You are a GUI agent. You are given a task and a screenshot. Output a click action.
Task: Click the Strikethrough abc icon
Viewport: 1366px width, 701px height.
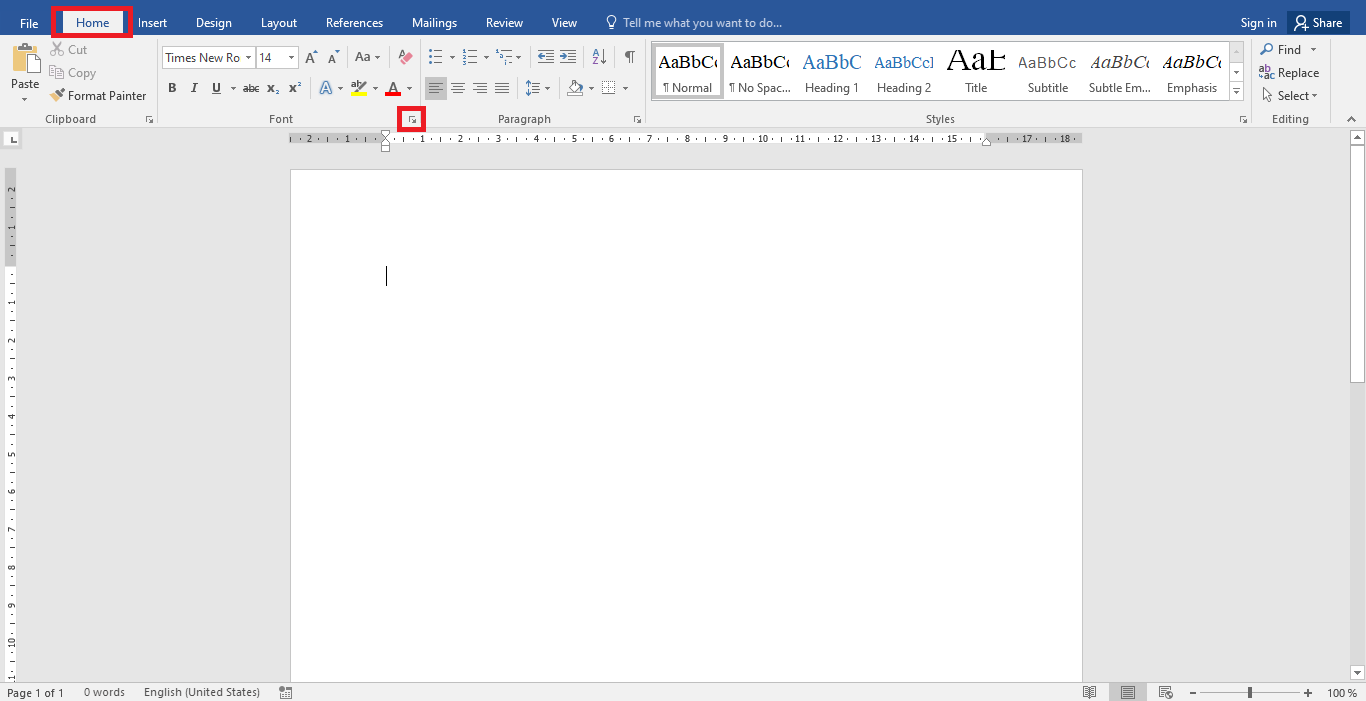pos(251,88)
